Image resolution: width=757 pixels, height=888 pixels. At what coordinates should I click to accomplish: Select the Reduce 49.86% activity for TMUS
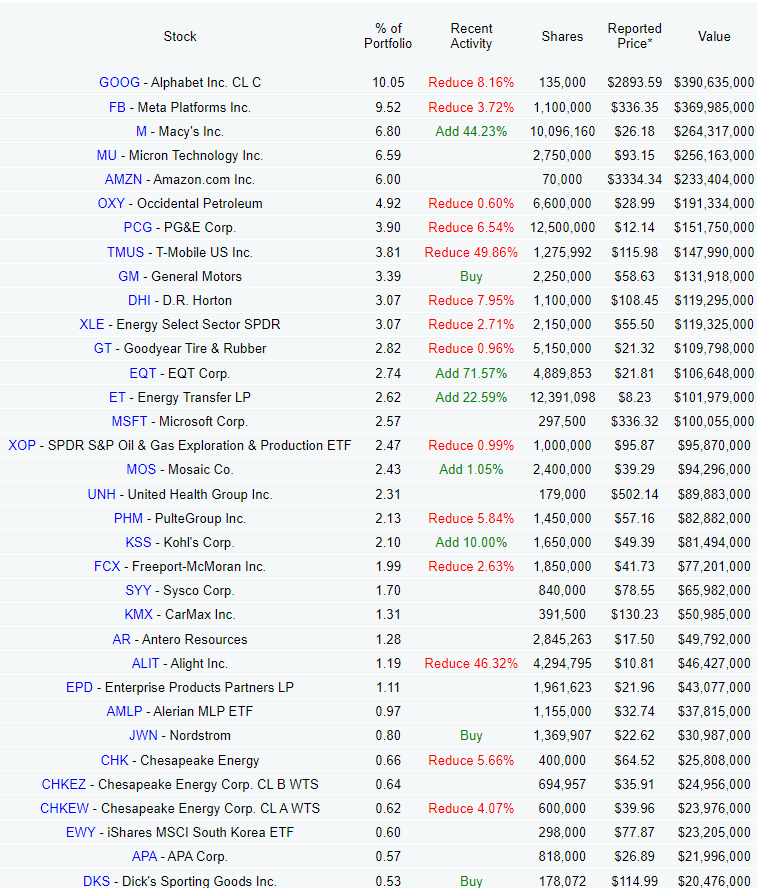pos(471,253)
